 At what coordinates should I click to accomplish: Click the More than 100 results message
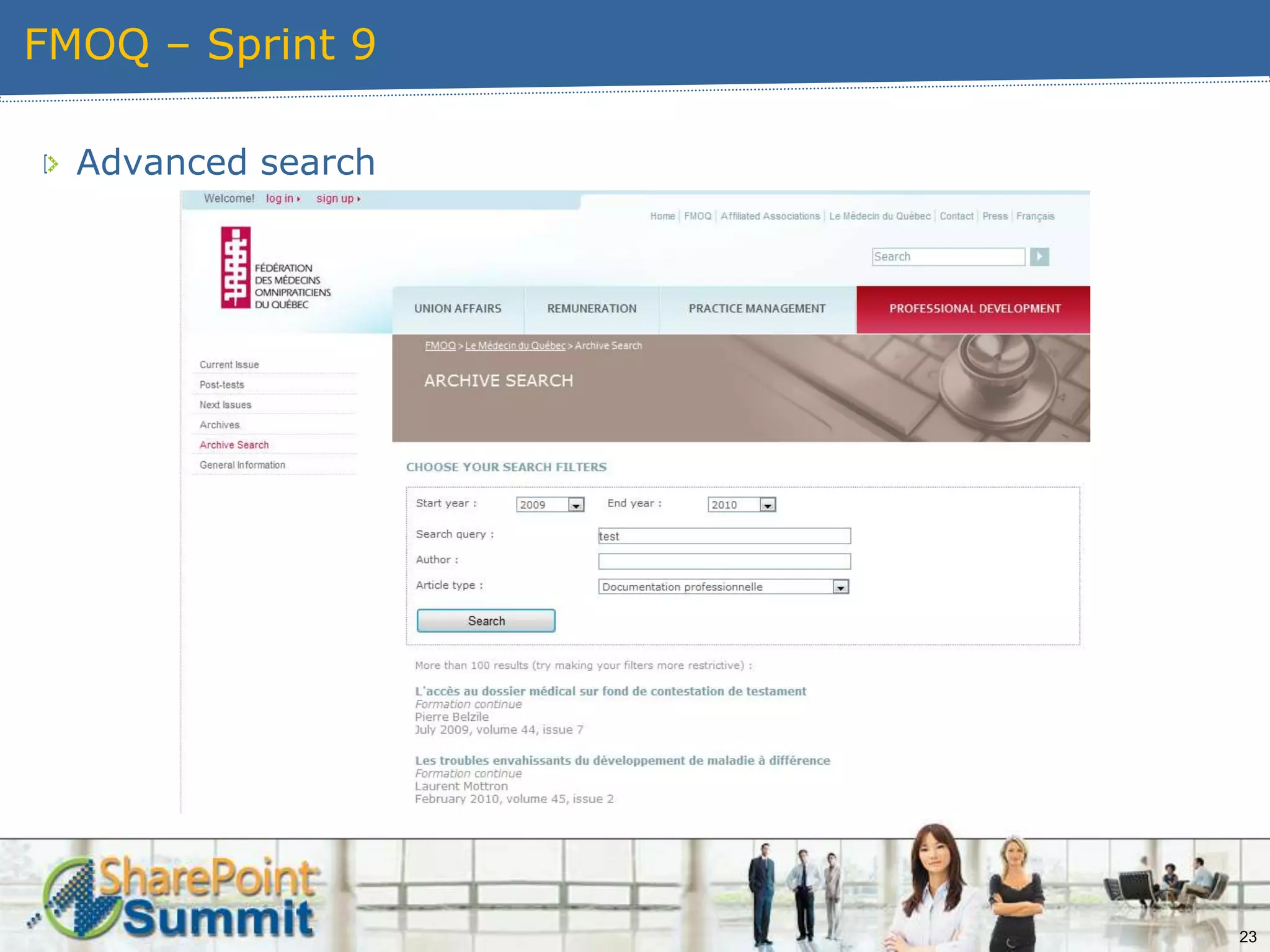click(x=583, y=666)
